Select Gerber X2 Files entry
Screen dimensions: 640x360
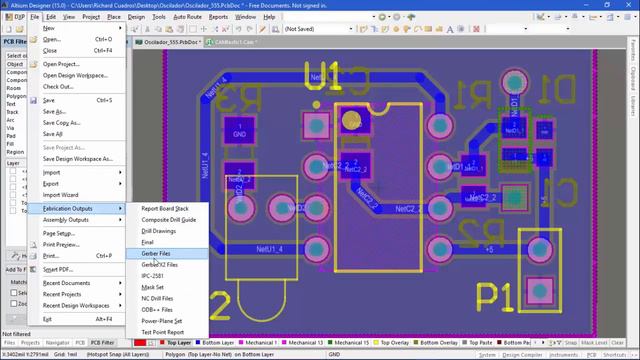[x=167, y=265]
